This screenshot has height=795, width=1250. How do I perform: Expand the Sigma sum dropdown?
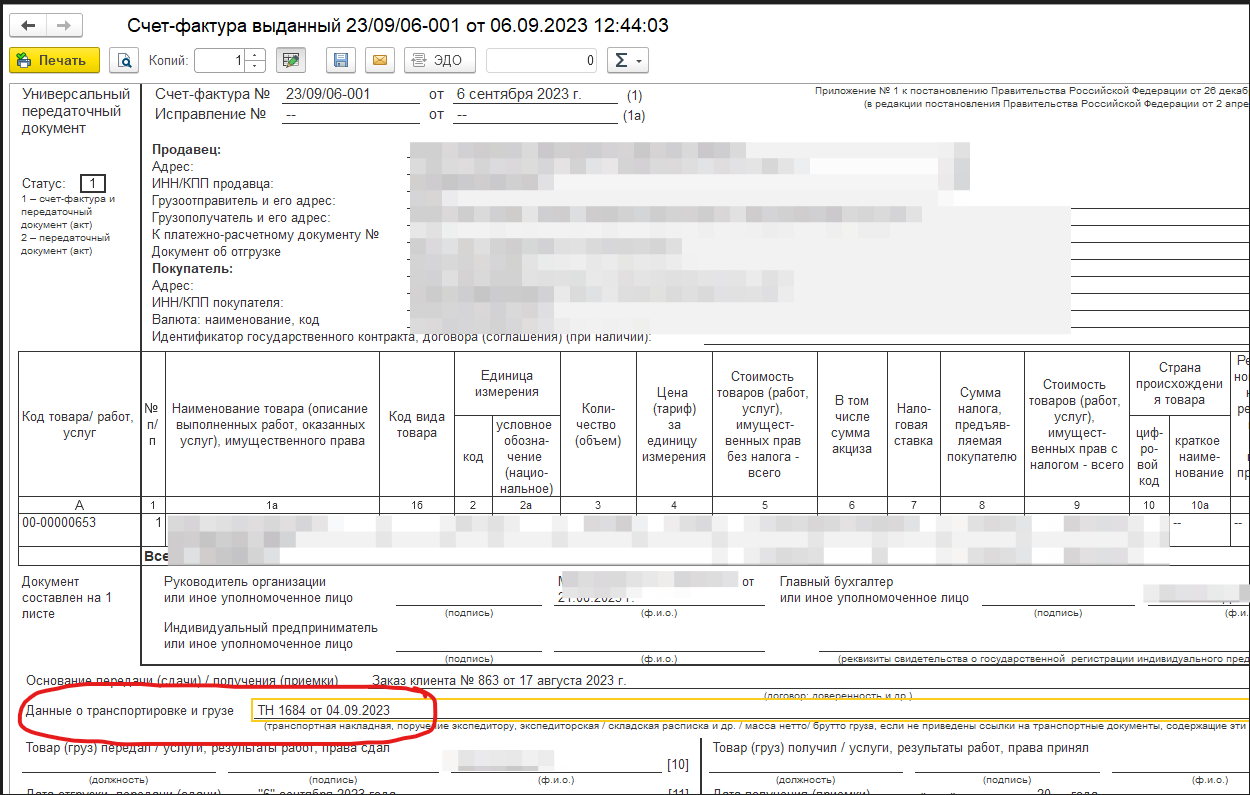pyautogui.click(x=629, y=61)
